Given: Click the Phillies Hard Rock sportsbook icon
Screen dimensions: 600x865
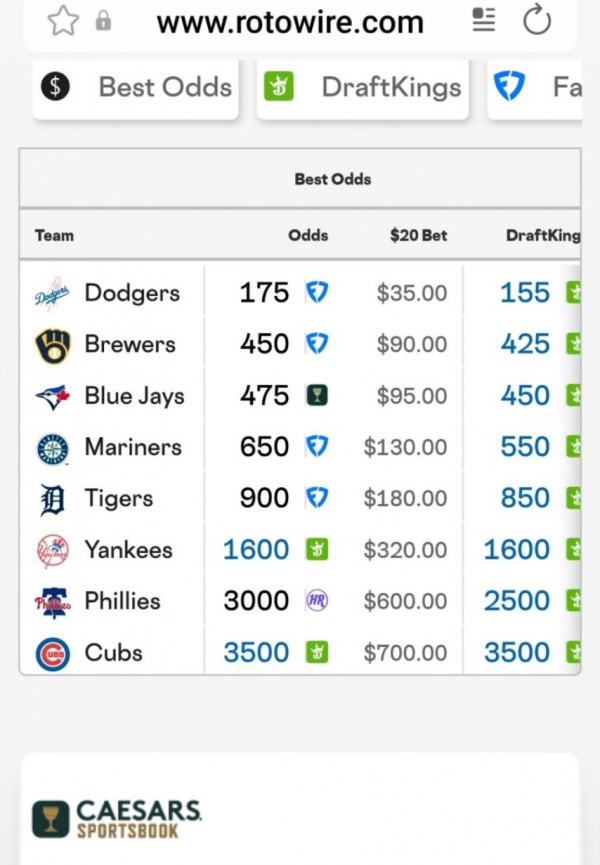Looking at the screenshot, I should tap(317, 601).
